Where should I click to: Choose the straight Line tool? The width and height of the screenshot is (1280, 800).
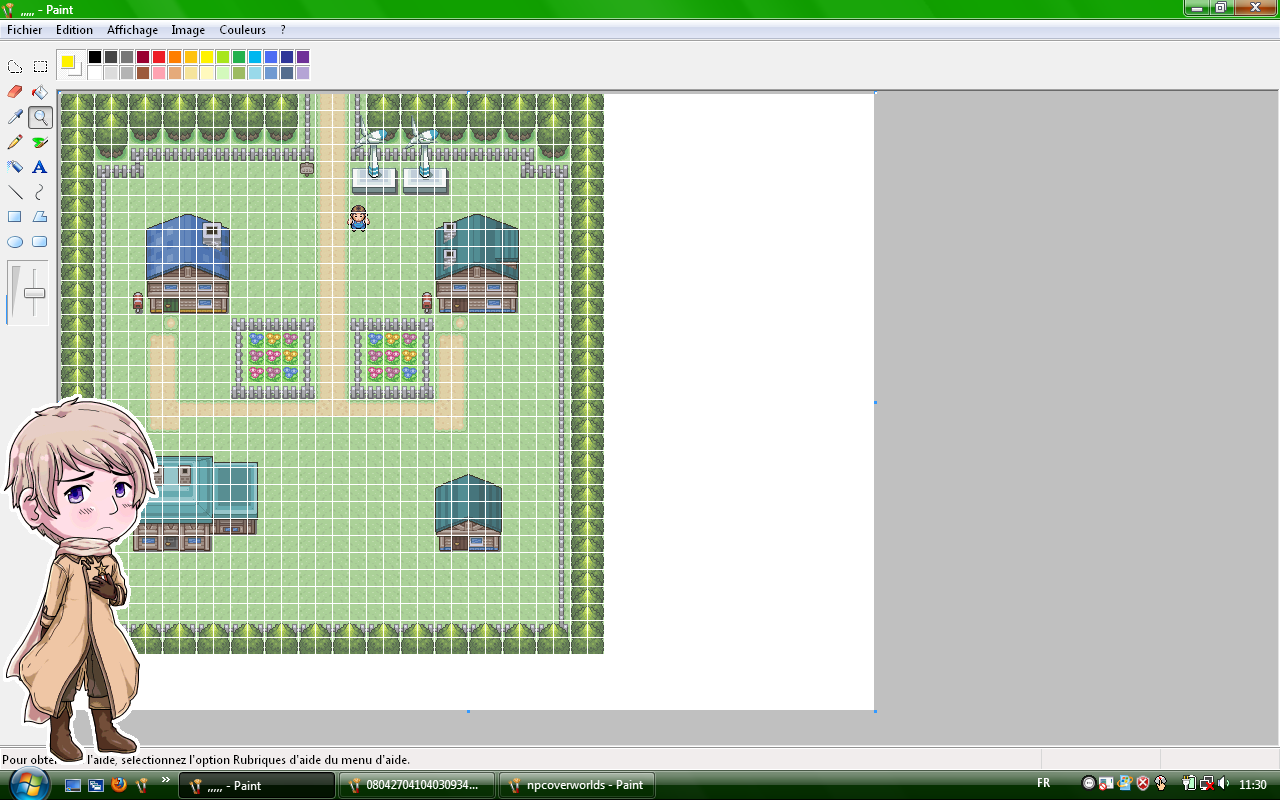point(15,192)
